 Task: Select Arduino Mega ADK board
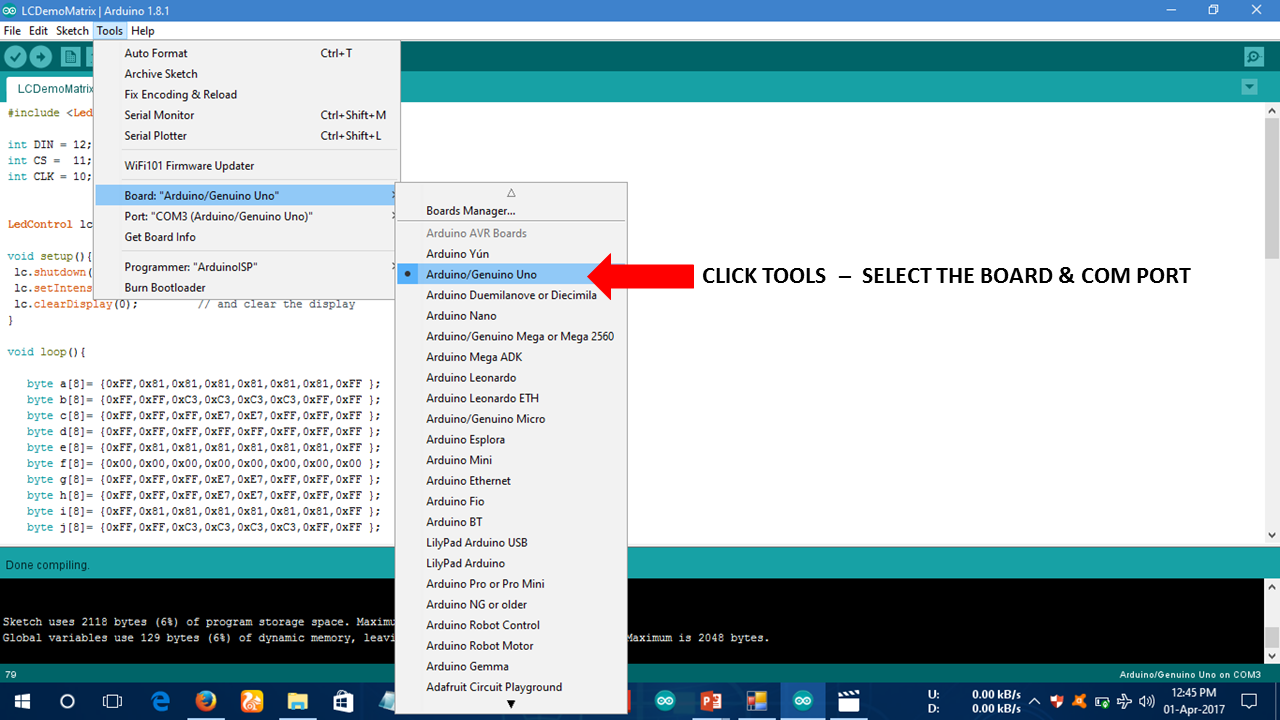pos(512,357)
